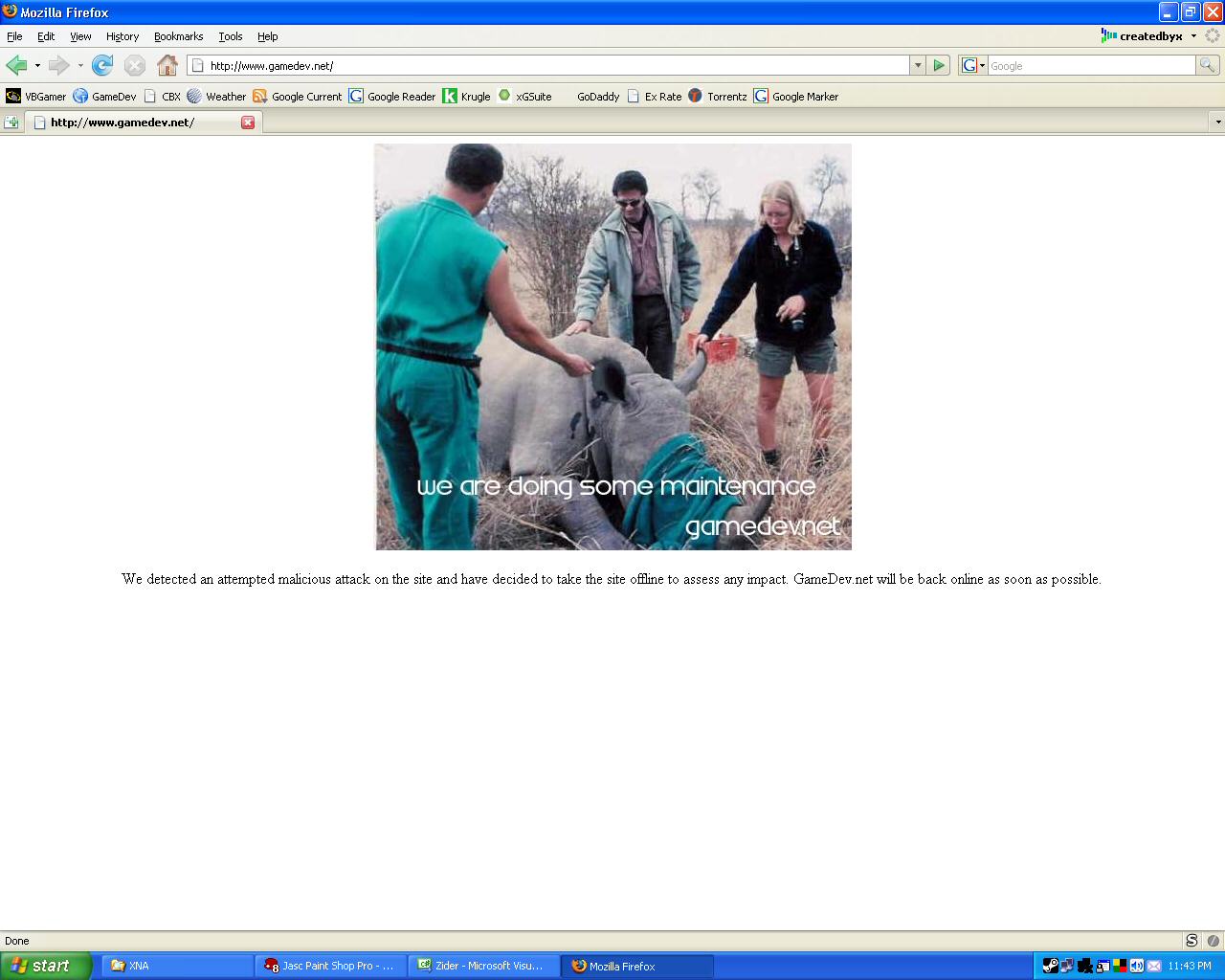Open the Krugle bookmark
Image resolution: width=1225 pixels, height=980 pixels.
466,96
